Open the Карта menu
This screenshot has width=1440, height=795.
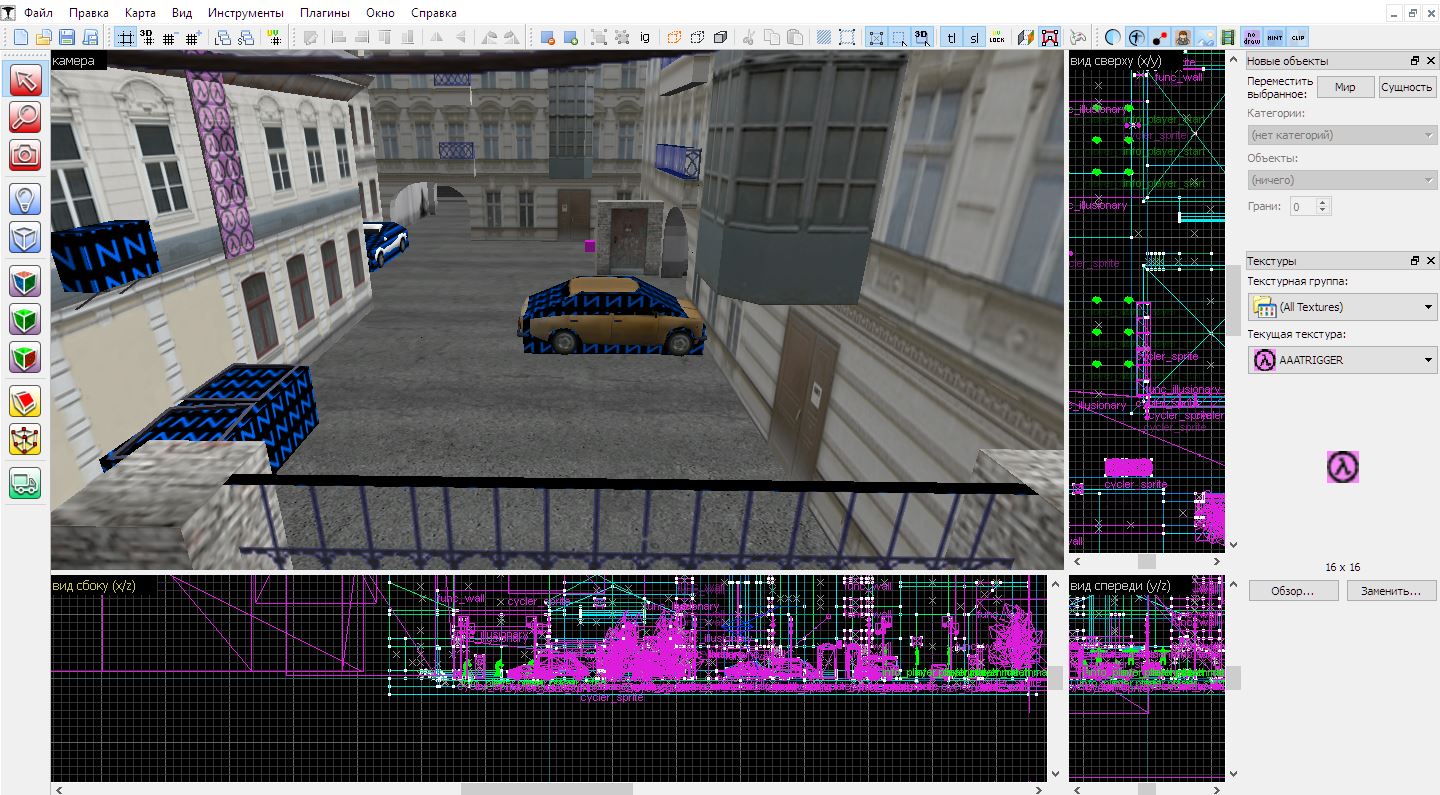coord(140,13)
